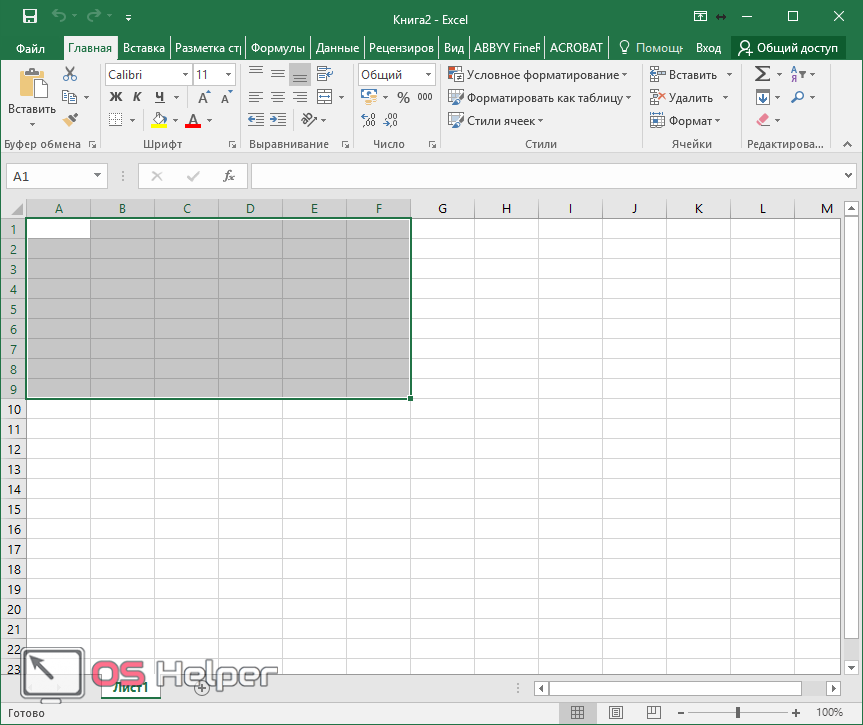The height and width of the screenshot is (725, 863).
Task: Open the Calibri font name dropdown
Action: point(186,75)
